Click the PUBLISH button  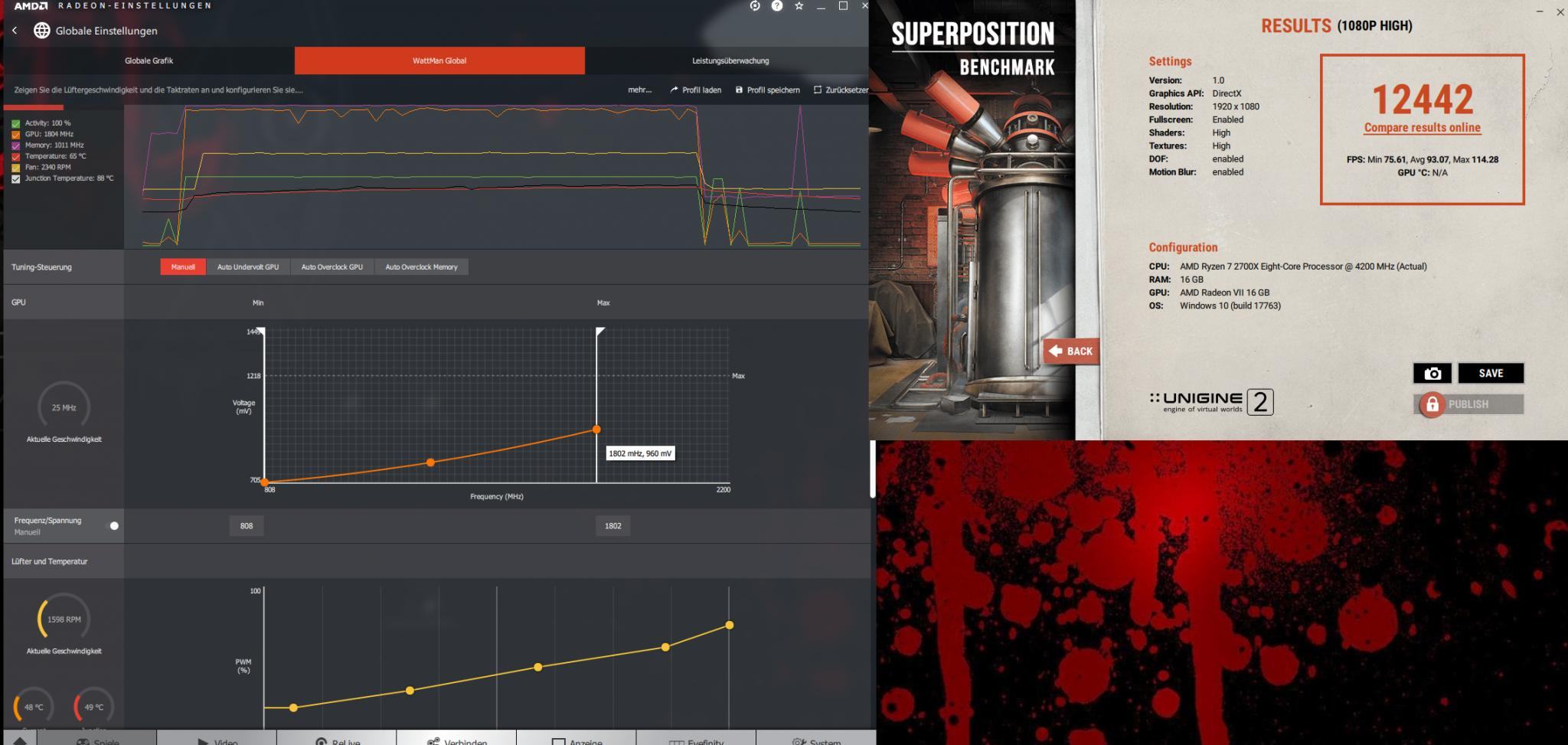click(x=1468, y=404)
